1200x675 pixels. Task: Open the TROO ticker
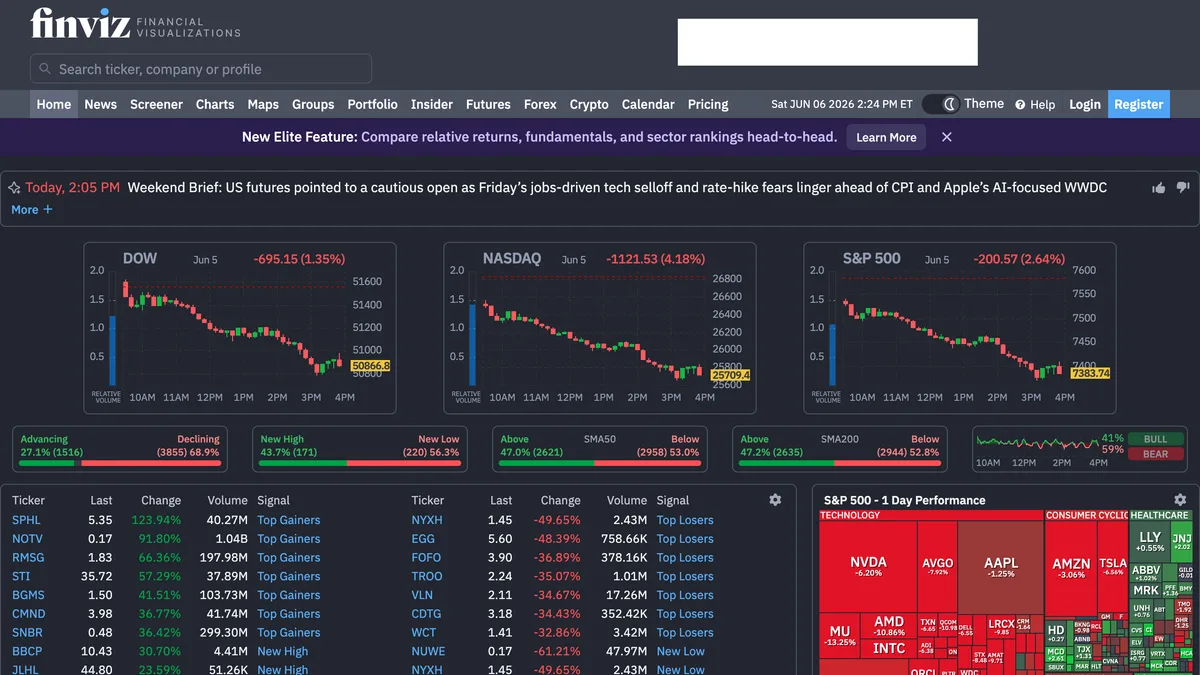point(427,576)
